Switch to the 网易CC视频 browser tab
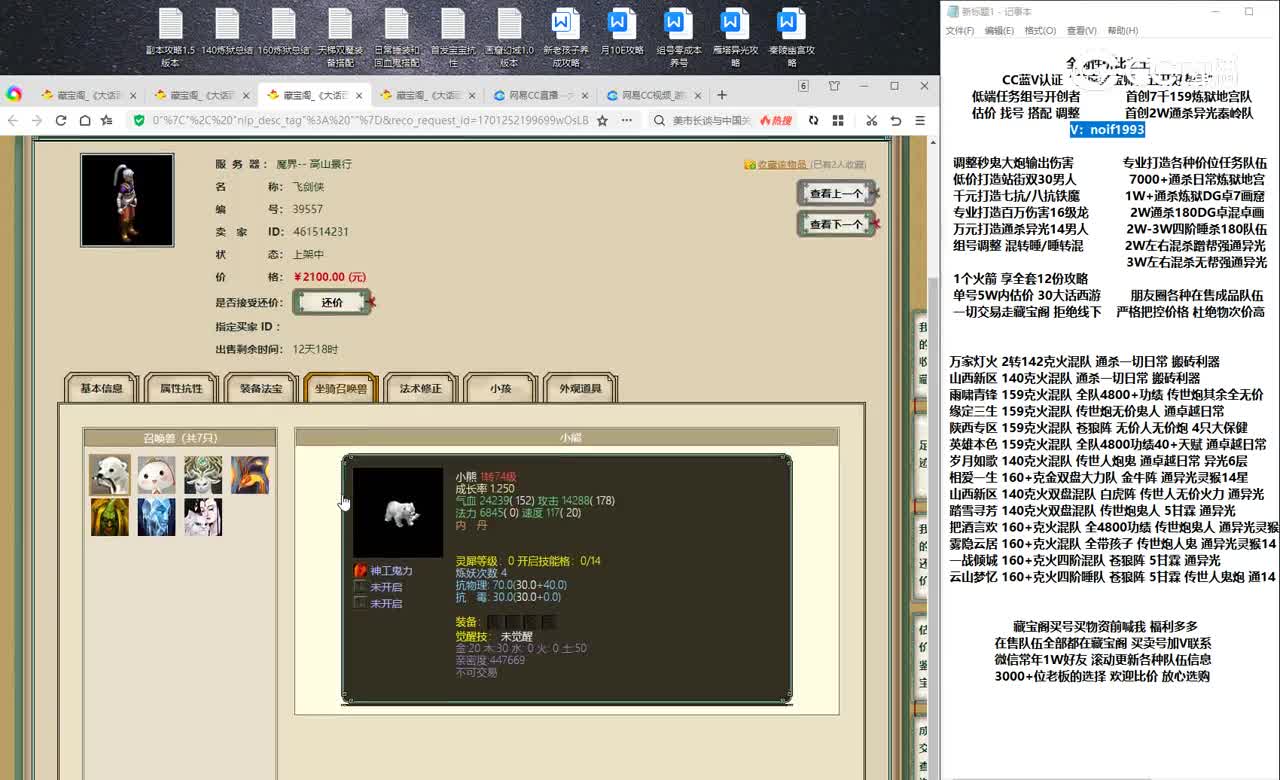The image size is (1280, 780). coord(652,95)
